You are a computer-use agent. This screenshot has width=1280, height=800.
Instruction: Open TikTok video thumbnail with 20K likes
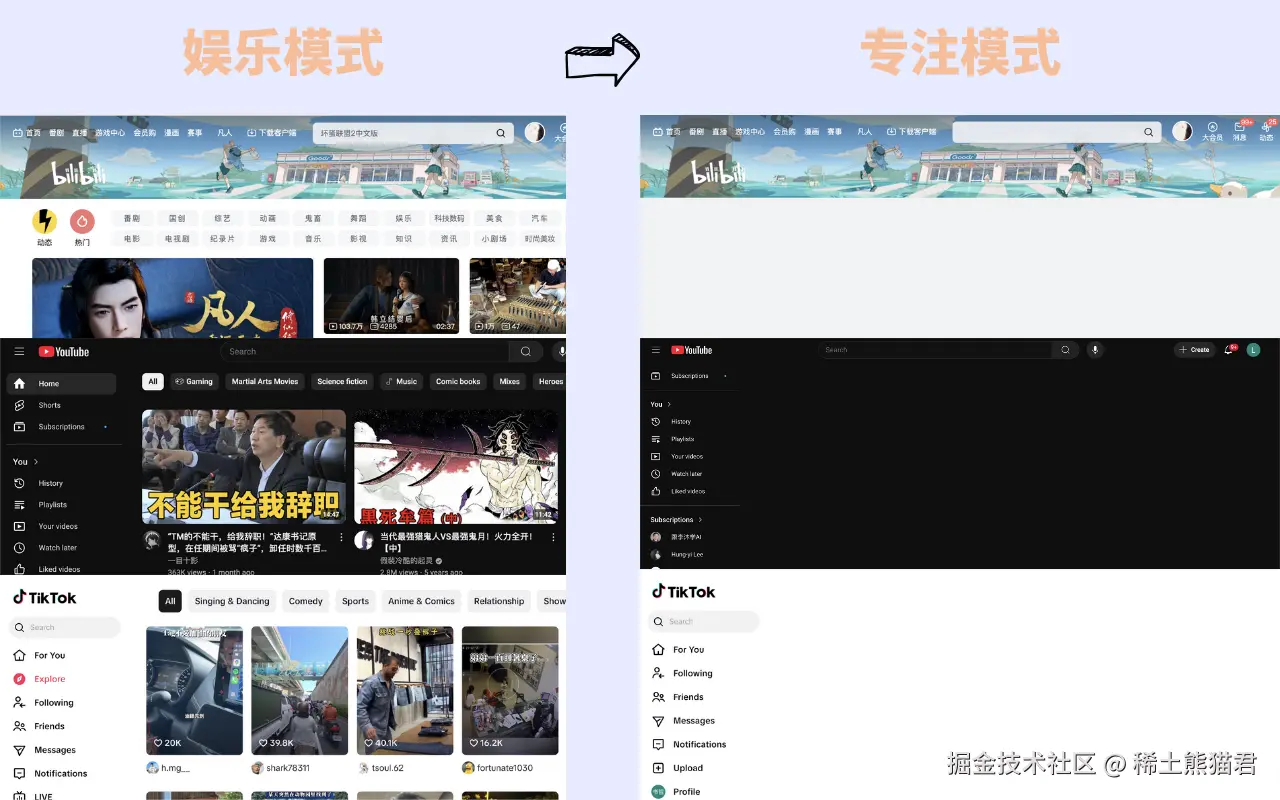click(194, 690)
